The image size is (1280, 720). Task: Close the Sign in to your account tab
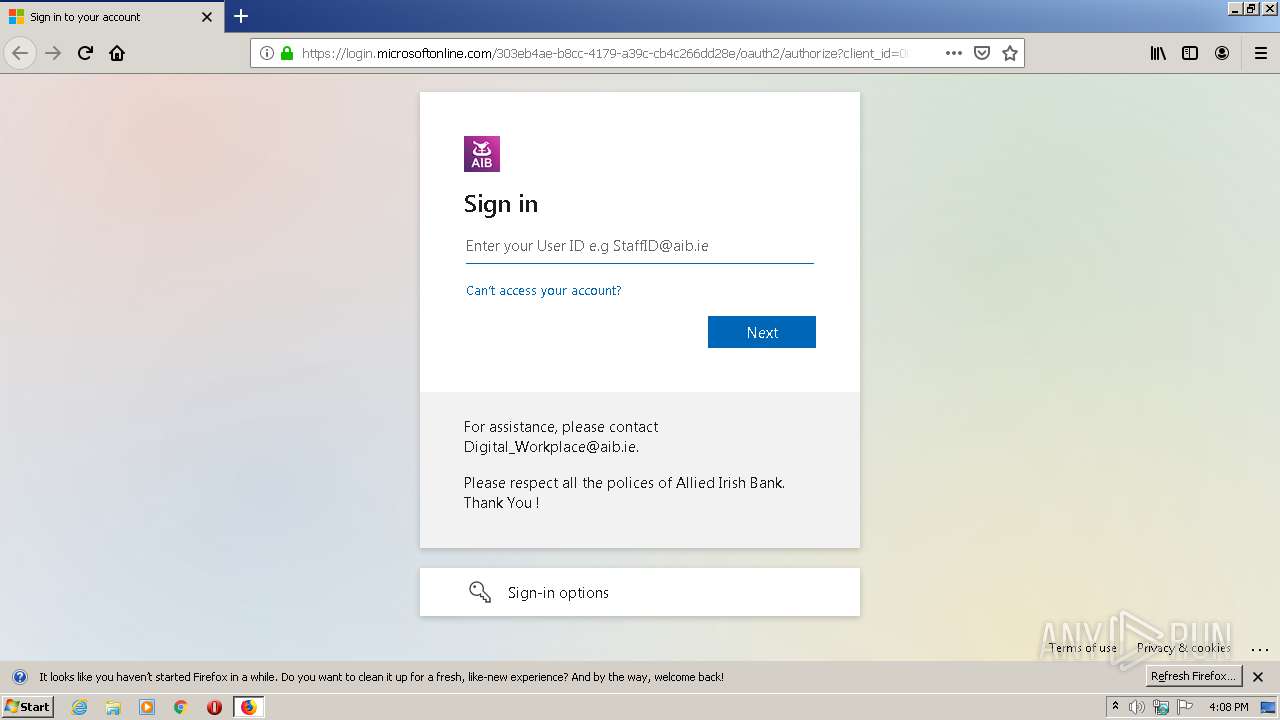pos(207,17)
